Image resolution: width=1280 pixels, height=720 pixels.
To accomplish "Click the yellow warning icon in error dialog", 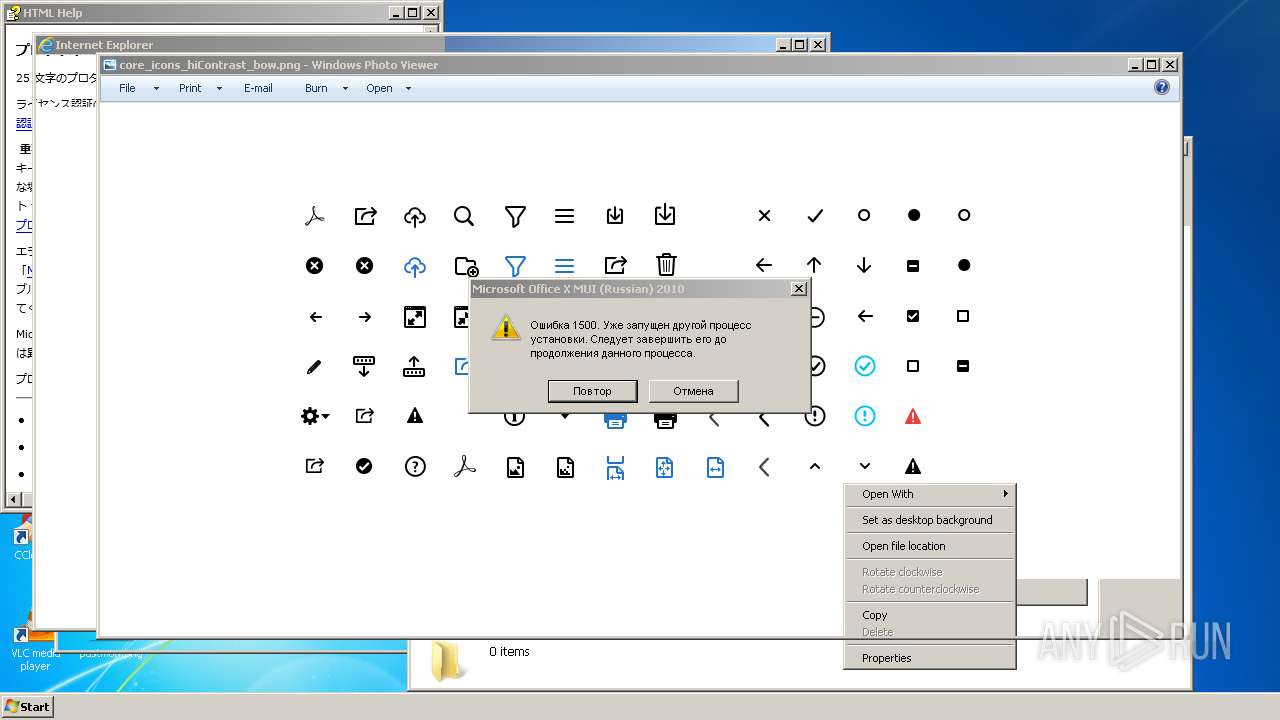I will (506, 327).
